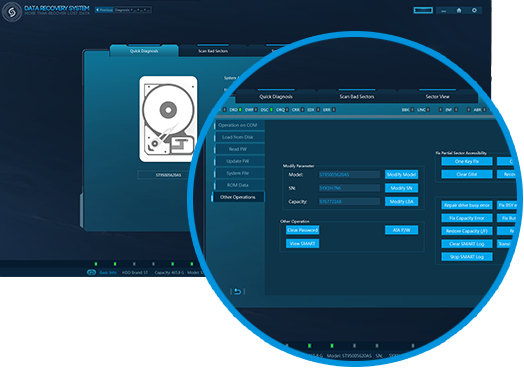Open Scan Bad Sectors tab in magnified view

[x=357, y=97]
